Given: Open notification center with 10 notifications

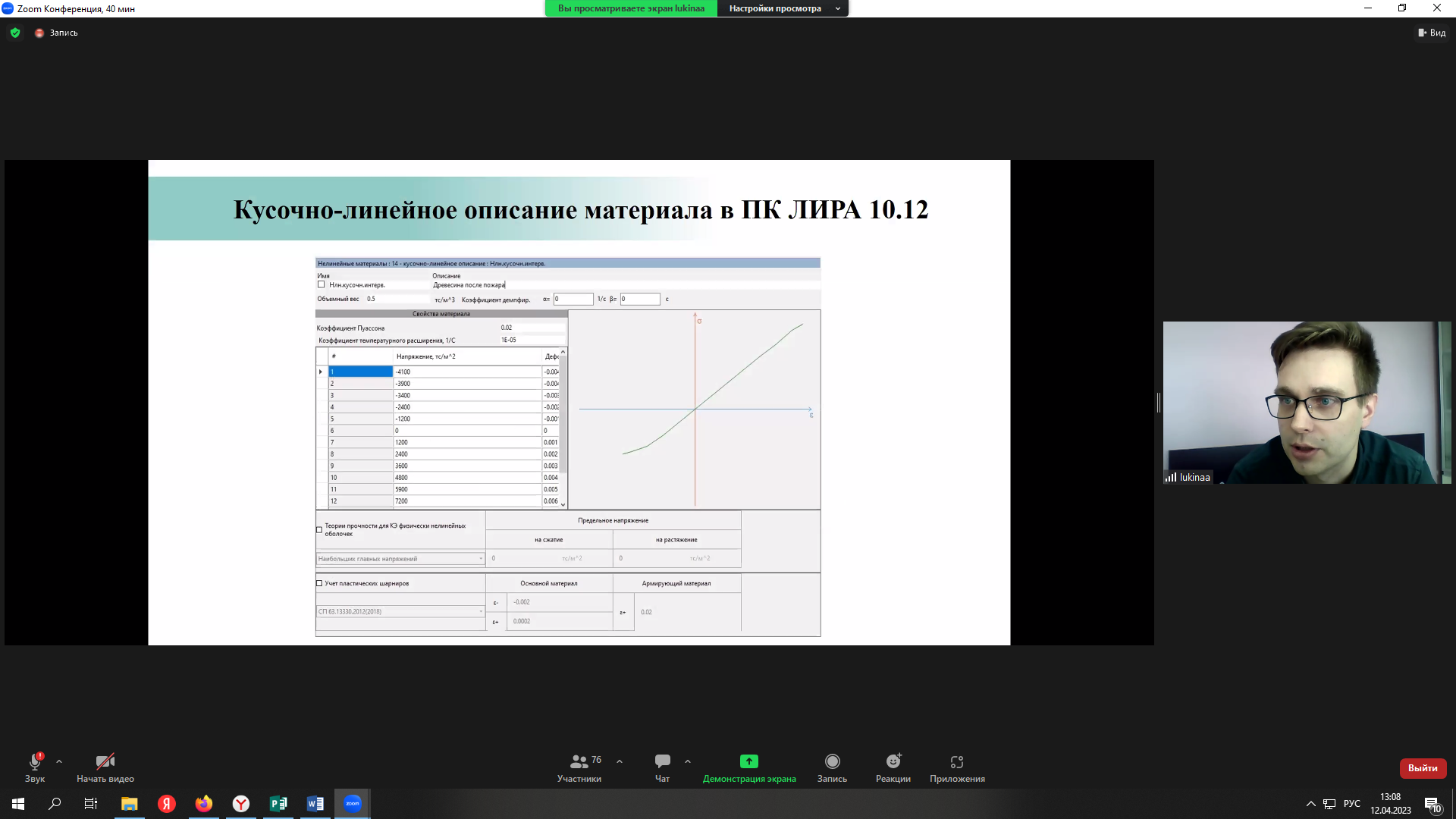Looking at the screenshot, I should click(x=1433, y=804).
